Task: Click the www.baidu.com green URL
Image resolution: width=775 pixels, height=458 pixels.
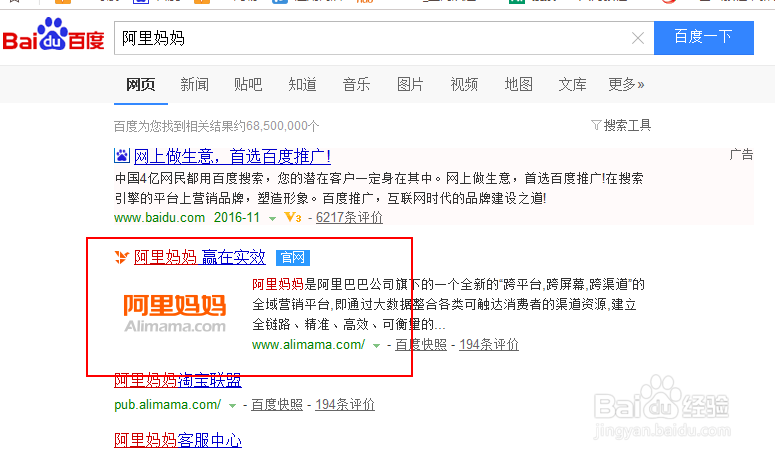Action: [159, 217]
